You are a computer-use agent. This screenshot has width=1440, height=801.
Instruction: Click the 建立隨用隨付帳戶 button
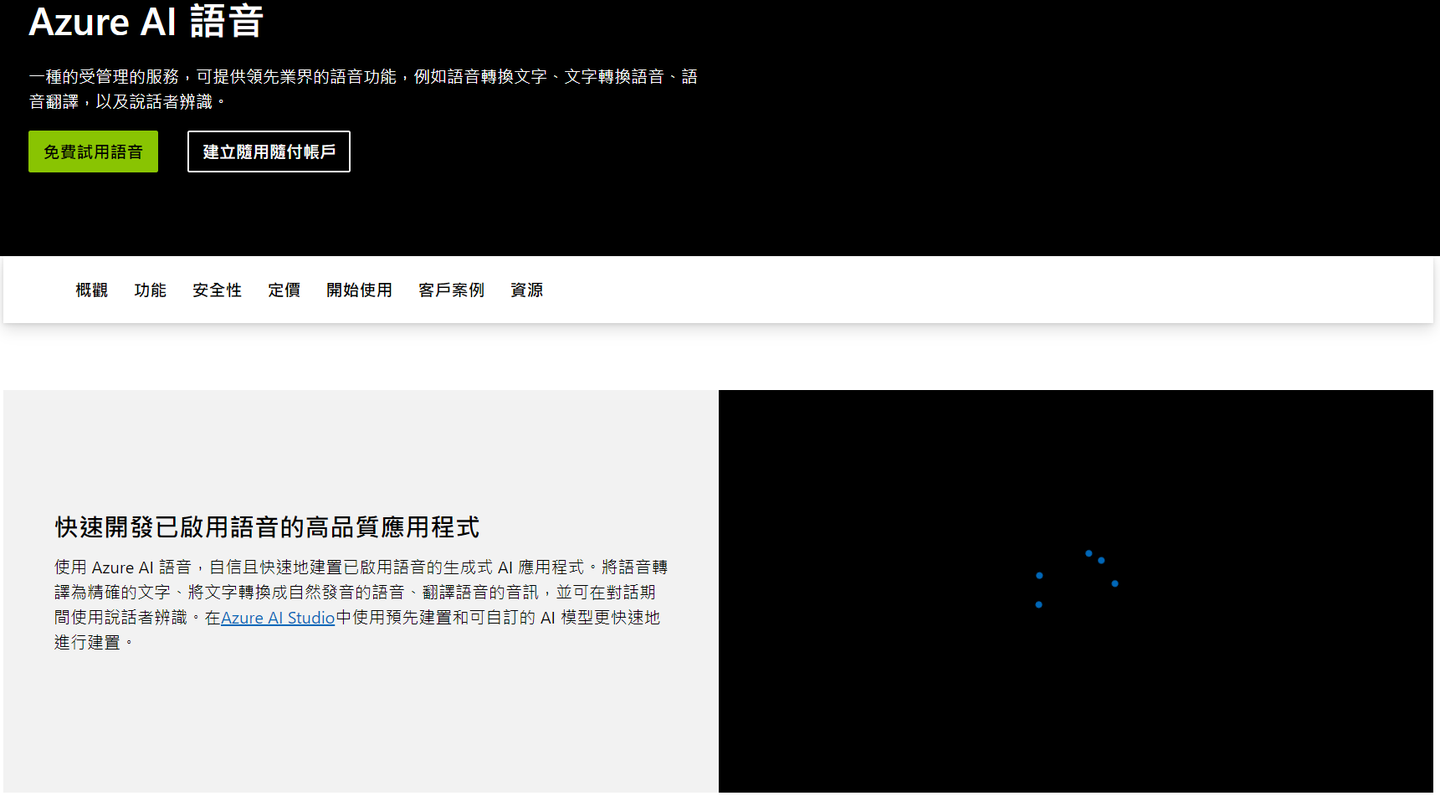[x=269, y=152]
